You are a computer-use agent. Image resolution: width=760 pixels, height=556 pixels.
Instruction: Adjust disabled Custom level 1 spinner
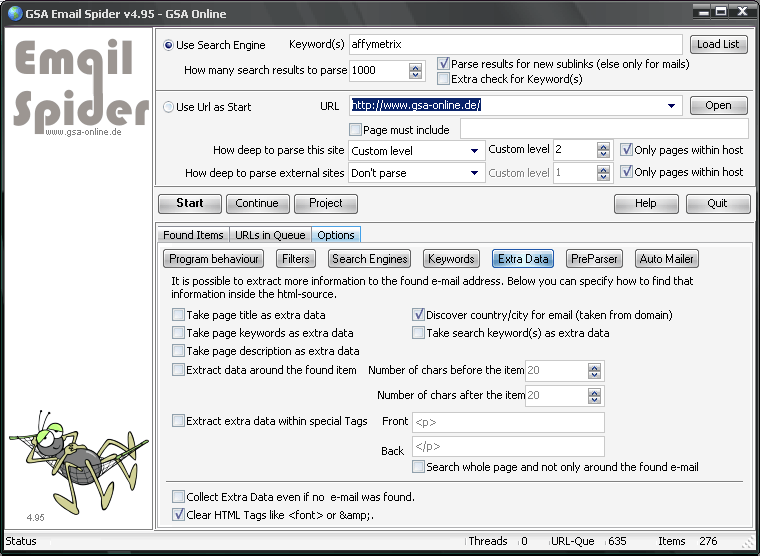603,173
